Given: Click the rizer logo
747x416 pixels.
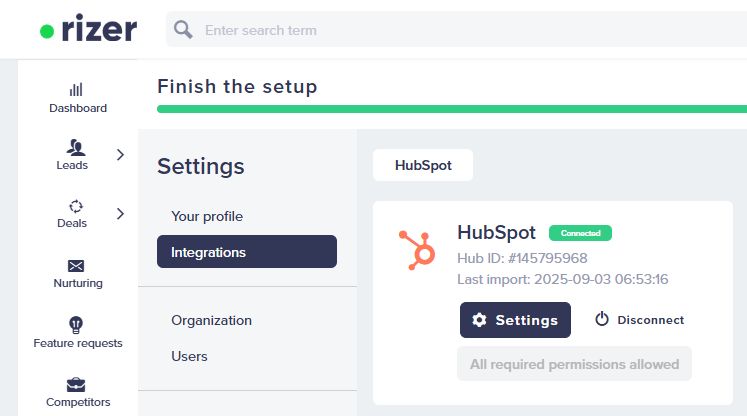Looking at the screenshot, I should coord(89,29).
